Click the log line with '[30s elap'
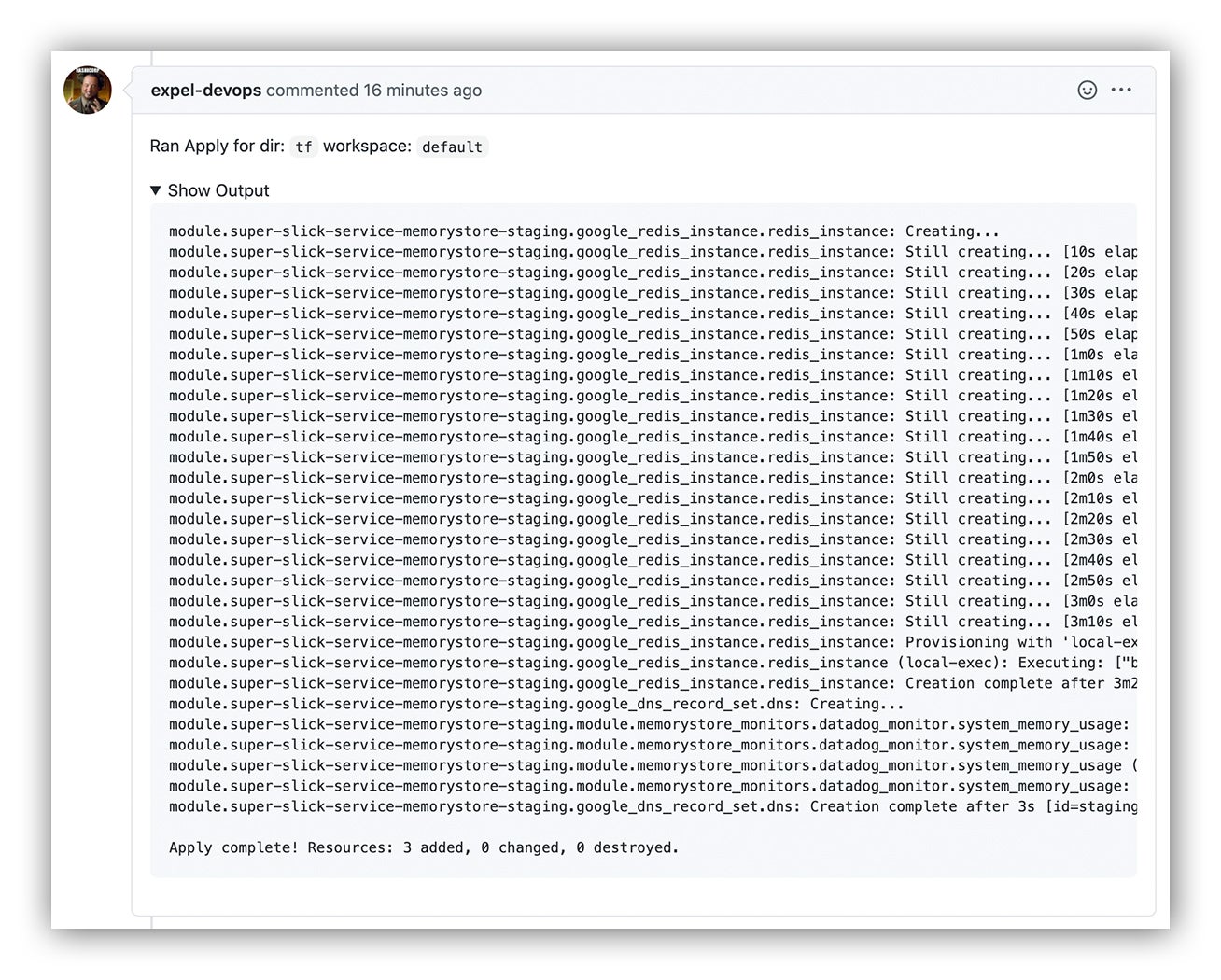Image resolution: width=1221 pixels, height=980 pixels. (x=653, y=293)
